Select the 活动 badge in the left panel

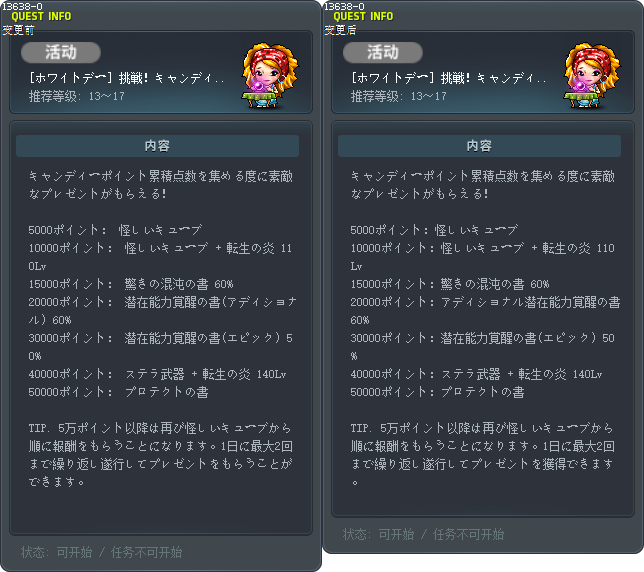click(61, 53)
